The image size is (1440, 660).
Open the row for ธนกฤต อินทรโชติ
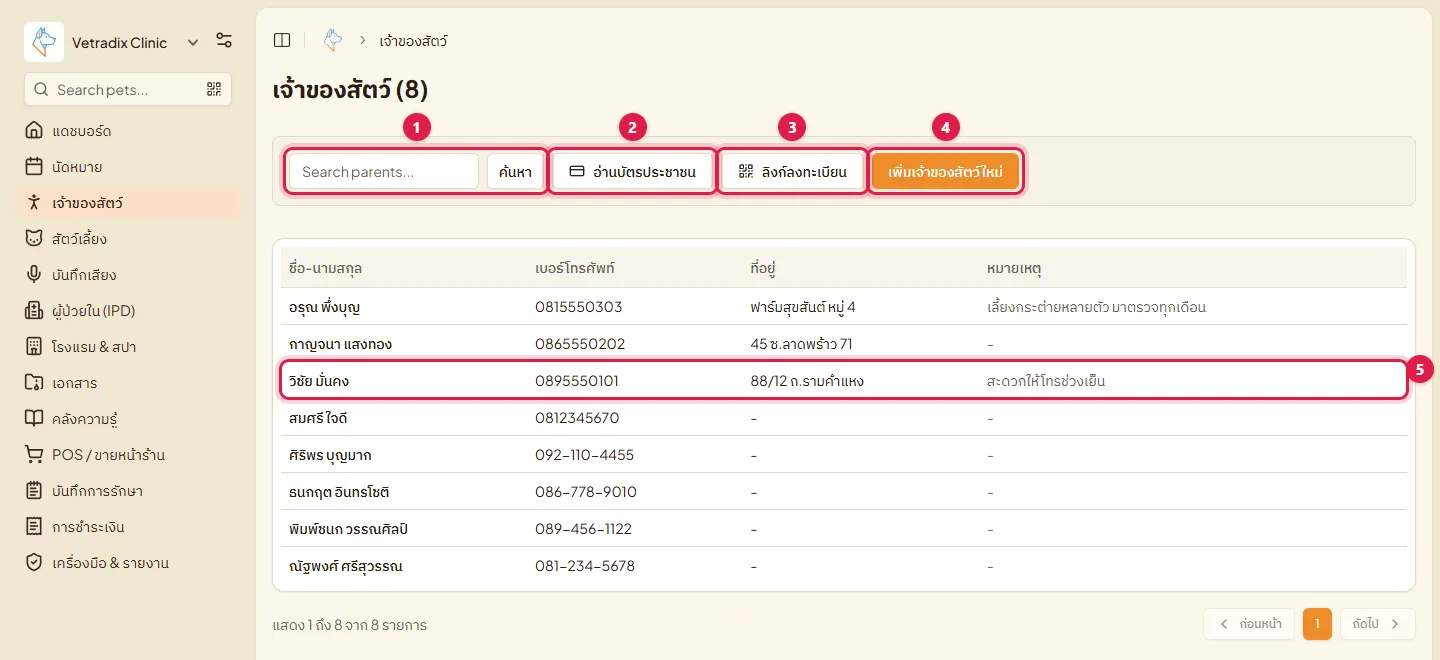point(844,492)
